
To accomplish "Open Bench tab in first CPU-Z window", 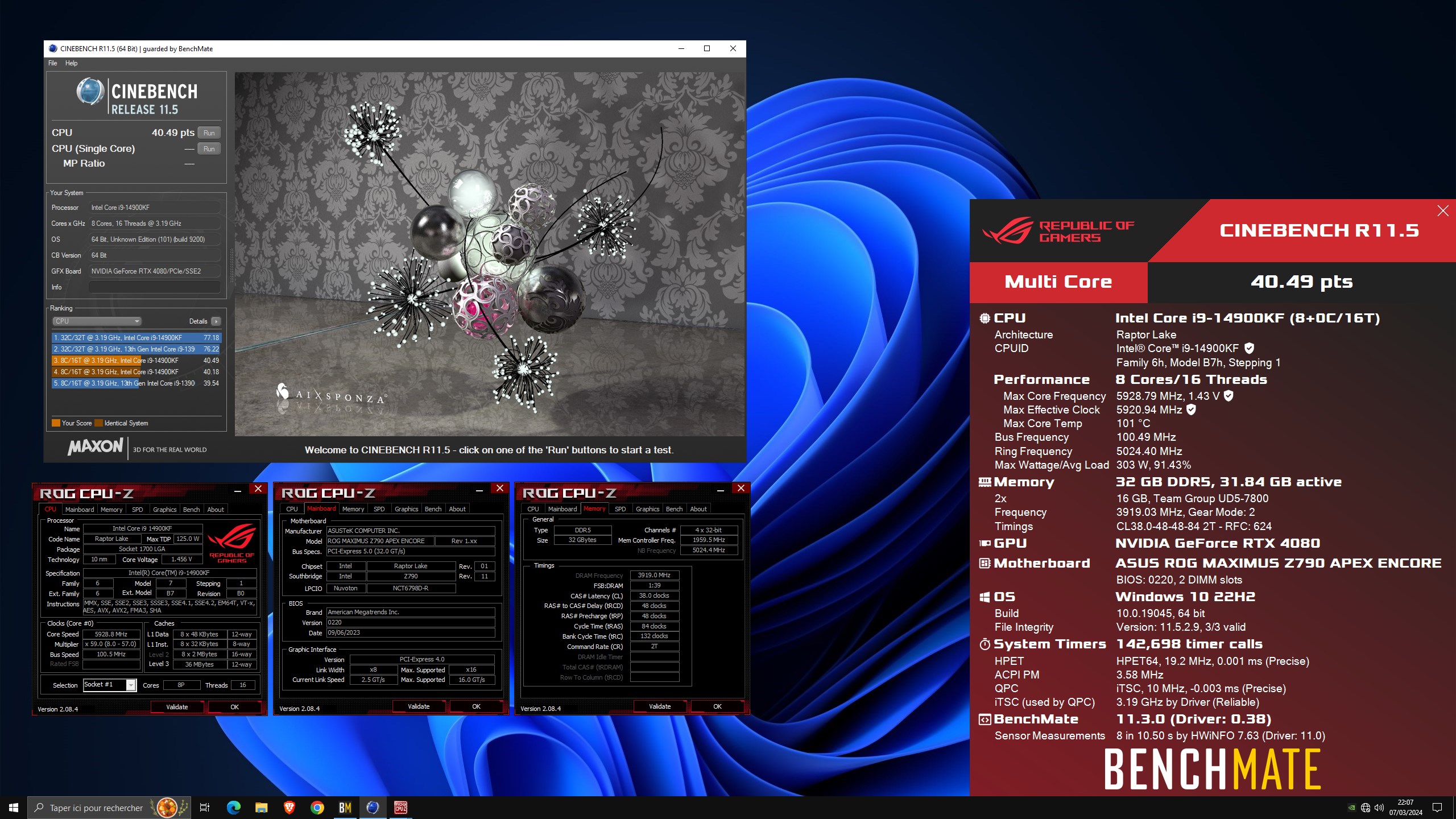I will pos(191,510).
